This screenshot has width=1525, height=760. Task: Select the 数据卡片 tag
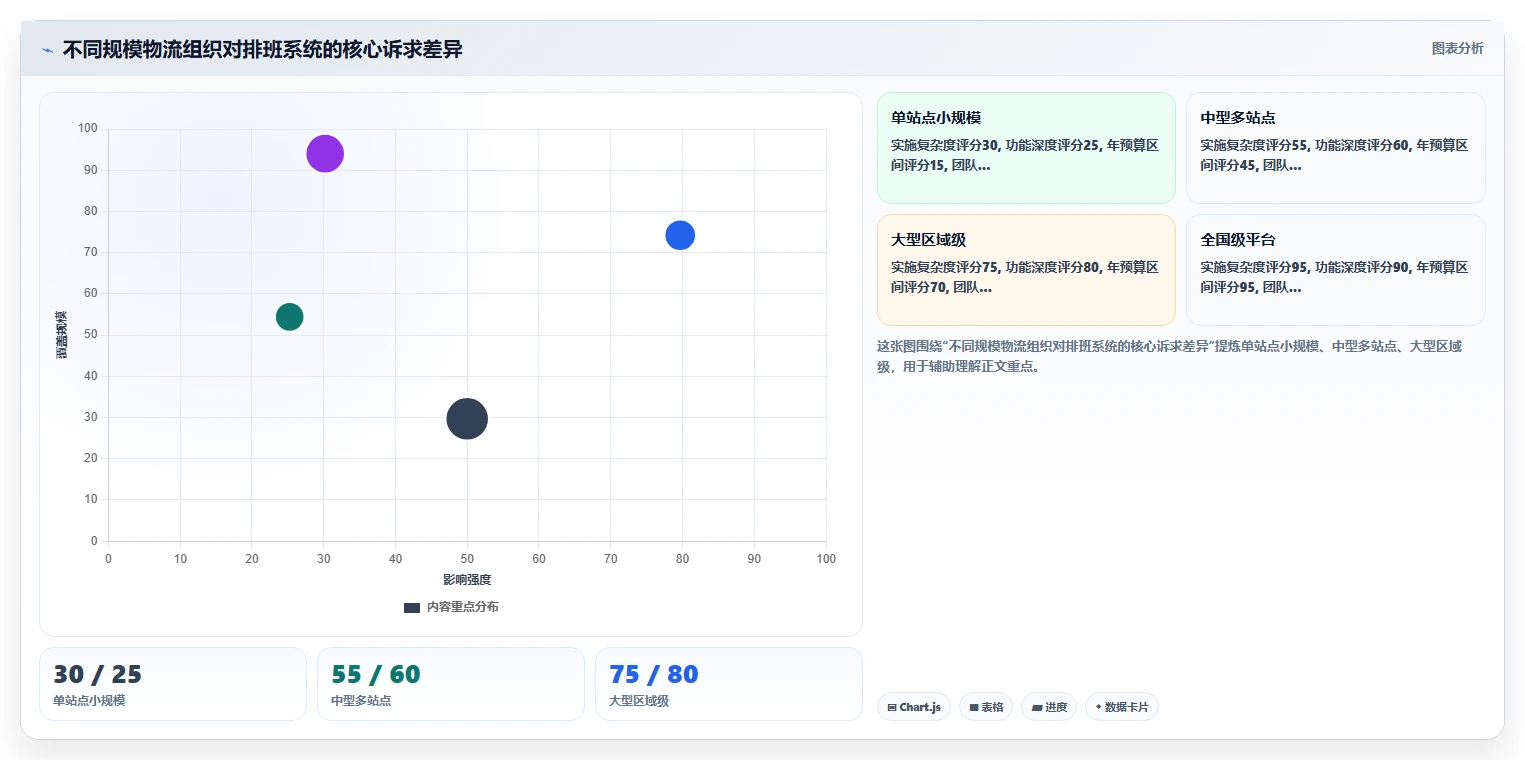click(1122, 707)
